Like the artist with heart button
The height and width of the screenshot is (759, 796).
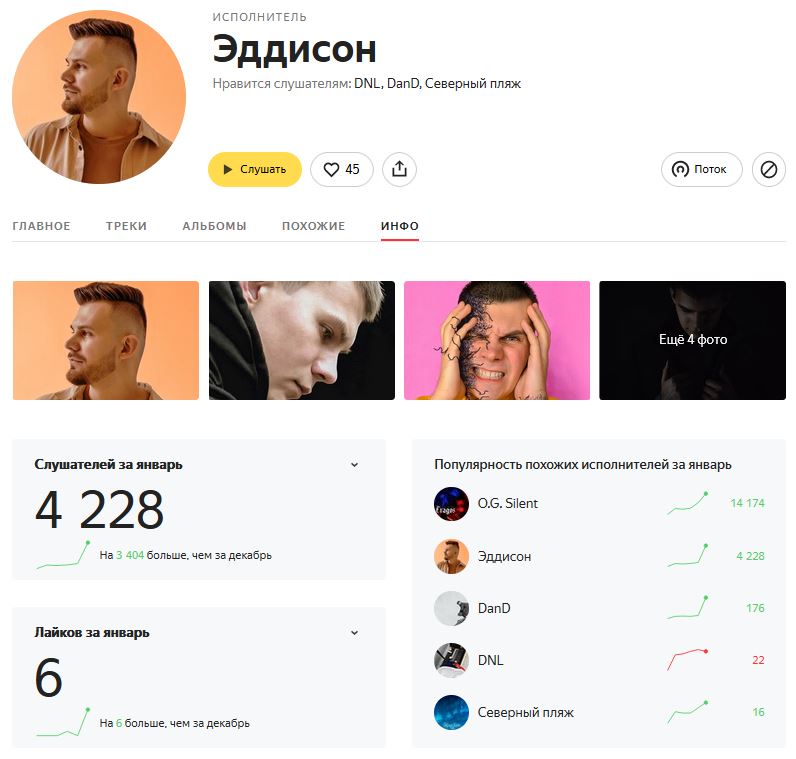342,169
